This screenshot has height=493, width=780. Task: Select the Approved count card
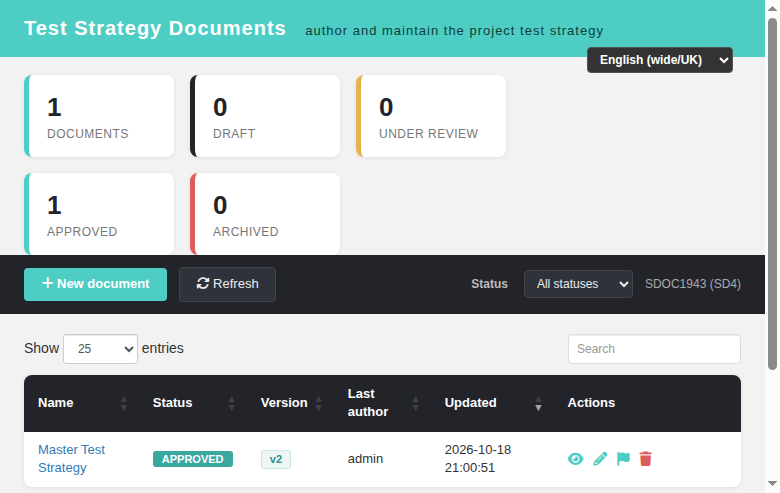pyautogui.click(x=99, y=214)
